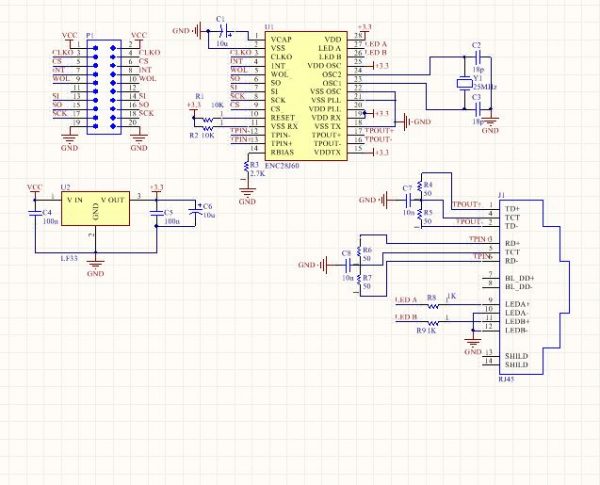Image resolution: width=600 pixels, height=485 pixels.
Task: Select resistor R6 symbol
Action: point(359,251)
